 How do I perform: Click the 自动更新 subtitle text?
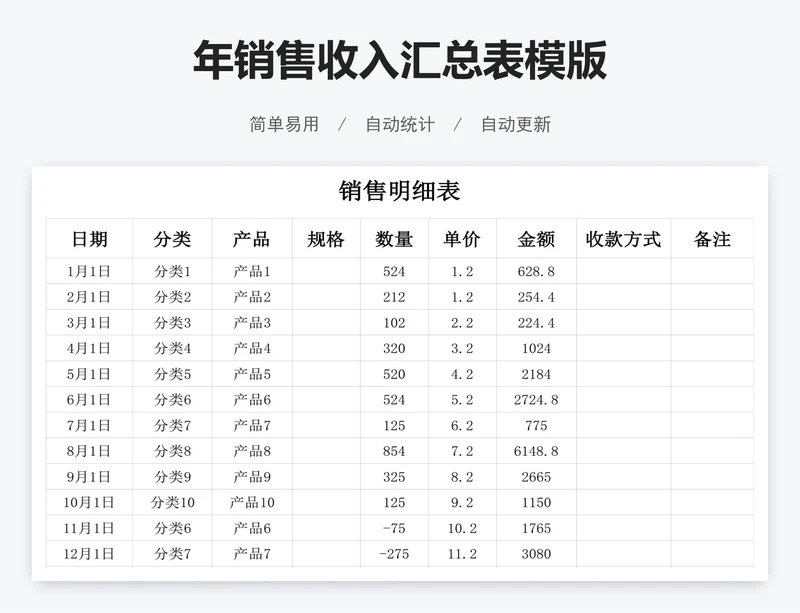click(x=516, y=124)
